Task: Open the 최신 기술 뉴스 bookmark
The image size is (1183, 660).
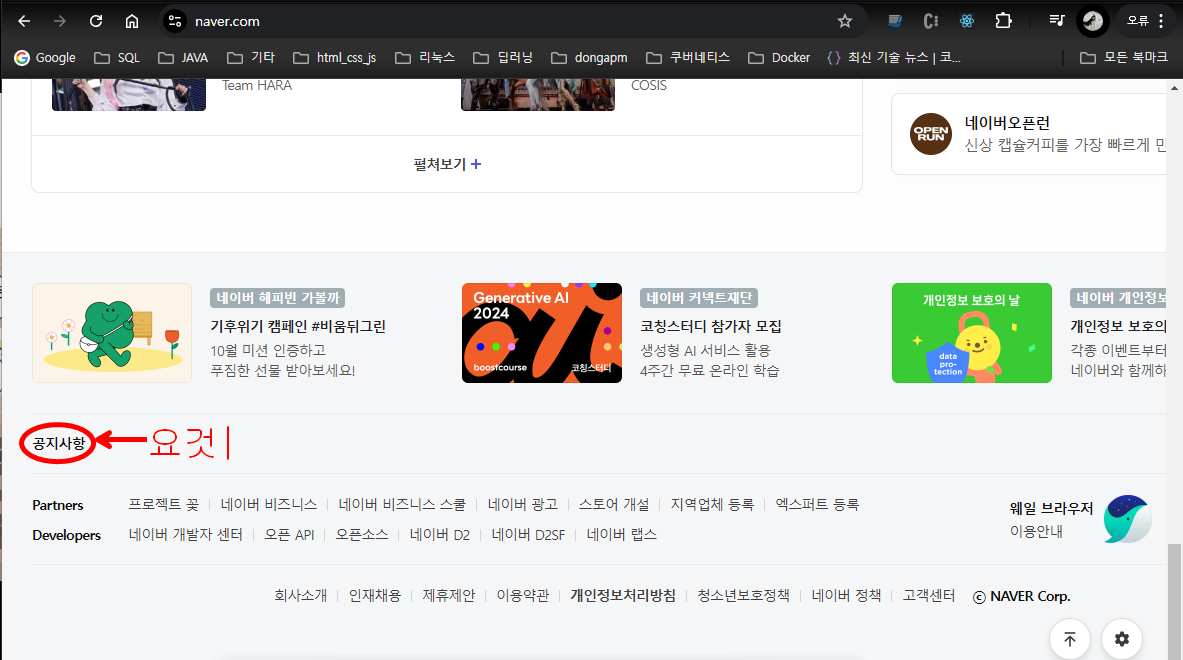Action: pos(894,57)
